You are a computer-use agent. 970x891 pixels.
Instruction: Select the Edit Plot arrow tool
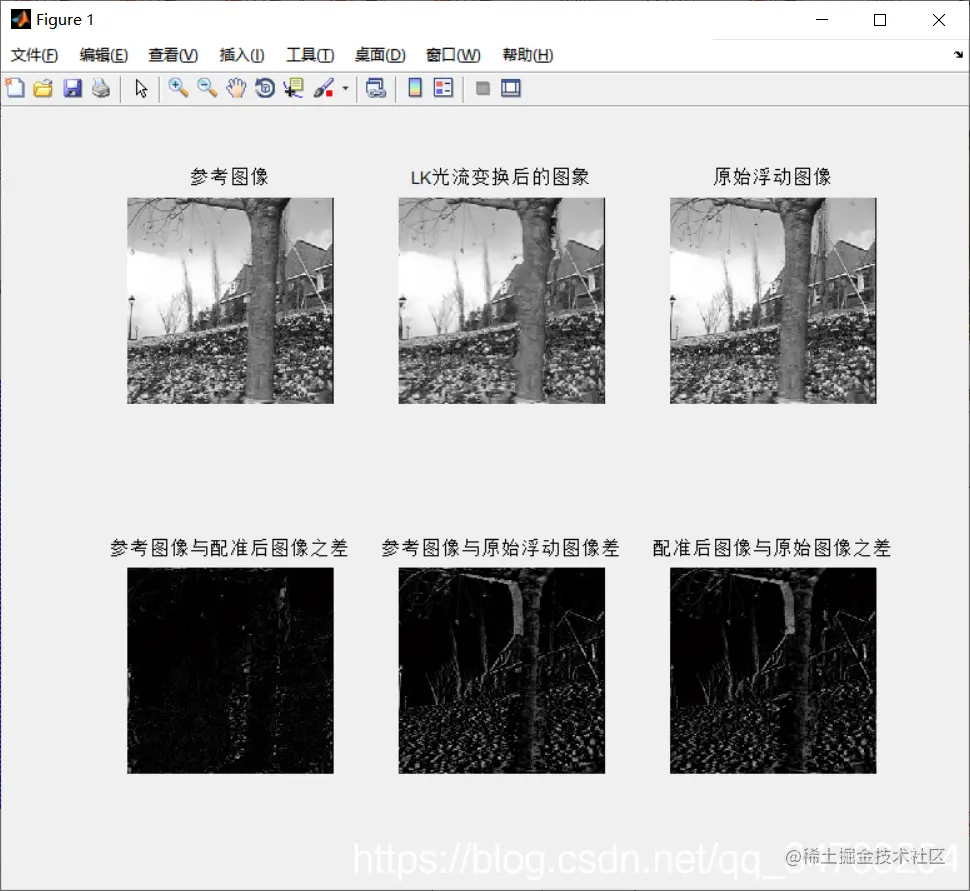click(141, 88)
